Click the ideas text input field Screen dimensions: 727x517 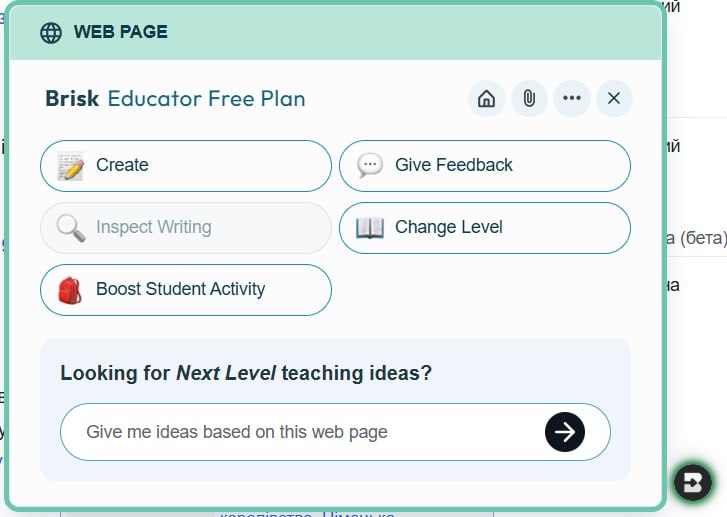point(300,432)
